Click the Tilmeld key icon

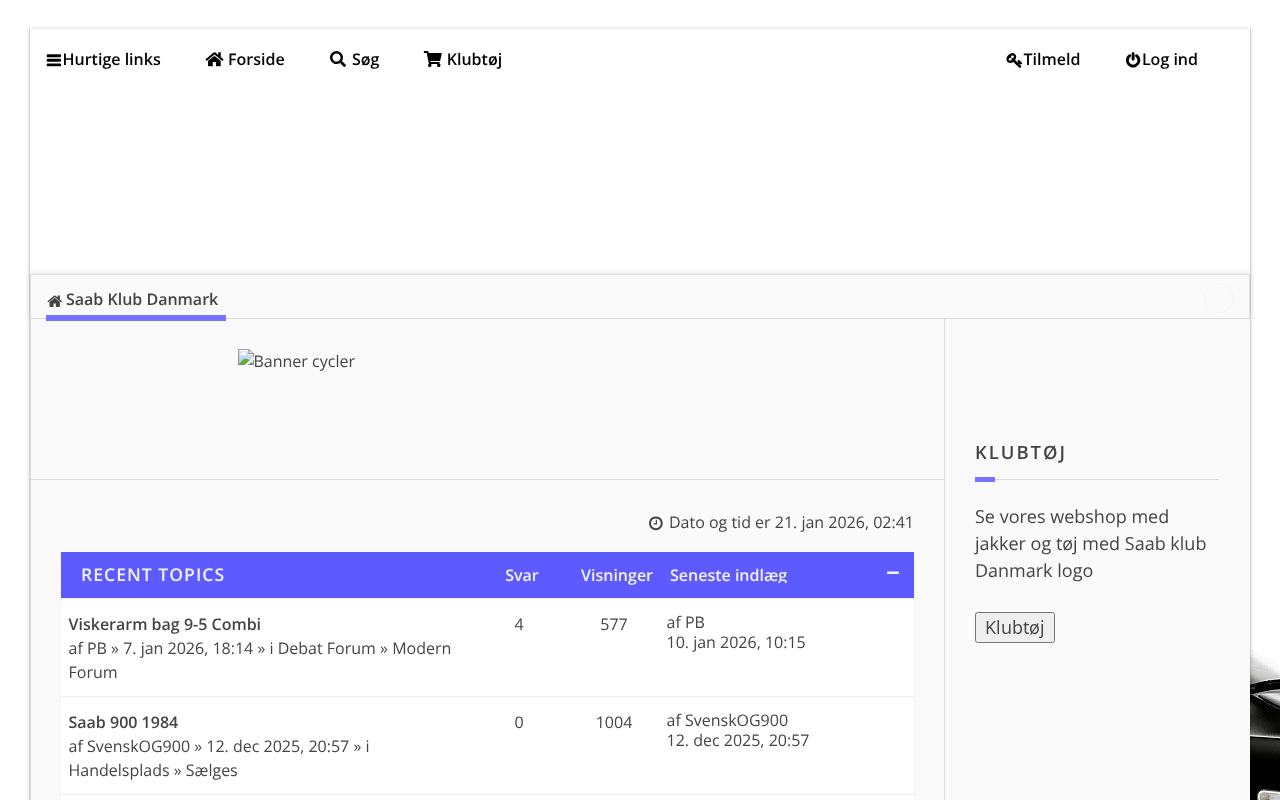point(1014,60)
